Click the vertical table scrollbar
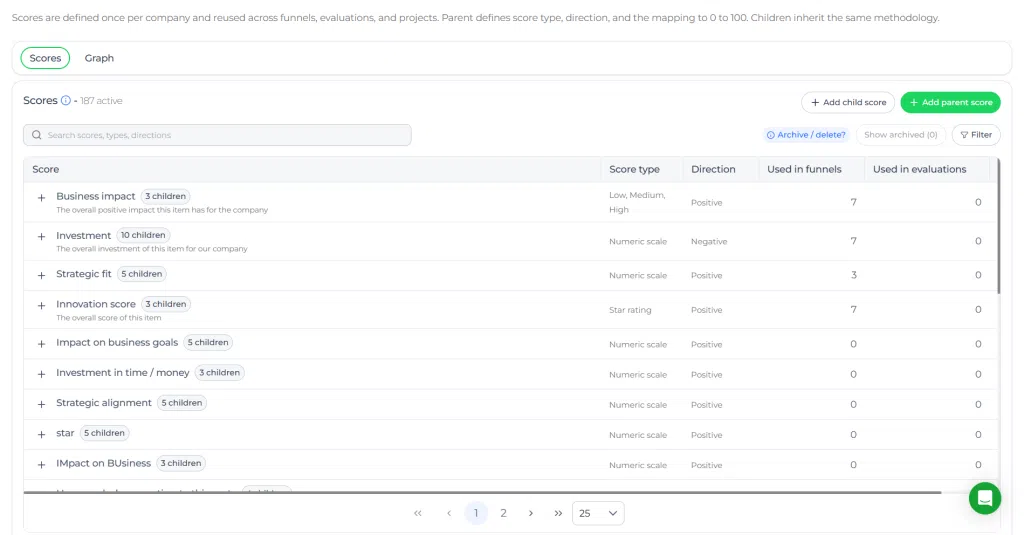Image resolution: width=1024 pixels, height=535 pixels. (999, 225)
